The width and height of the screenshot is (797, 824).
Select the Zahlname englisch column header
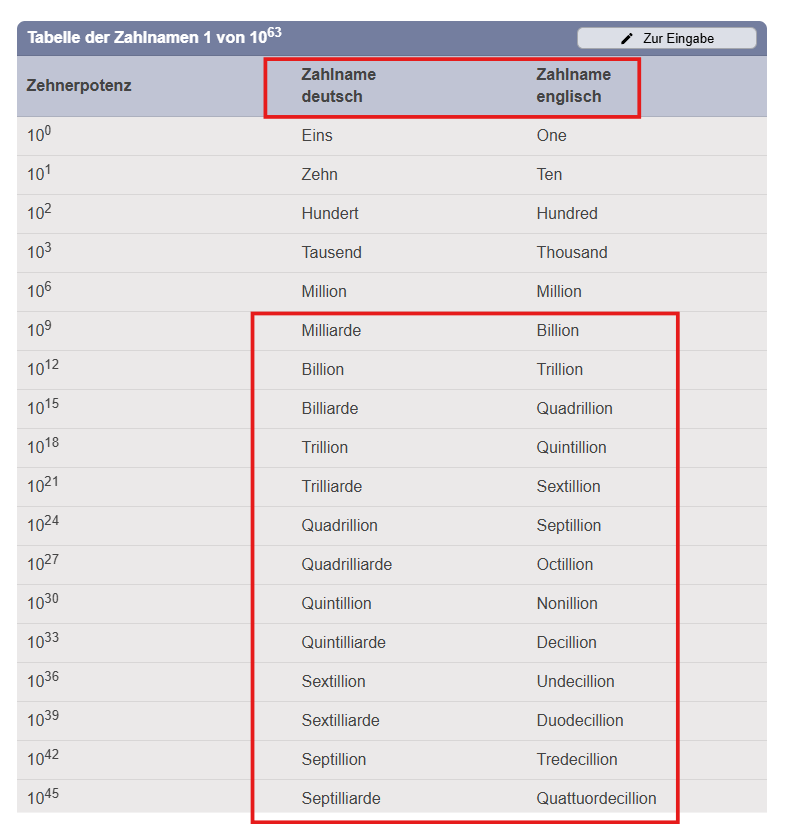click(x=573, y=85)
